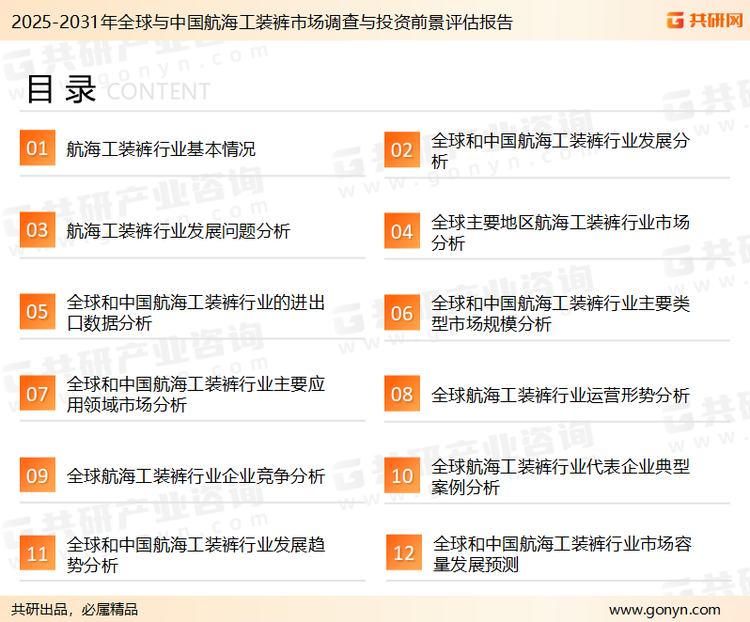
Task: Open 主要类型市场规模分析 chapter entry
Action: (560, 313)
